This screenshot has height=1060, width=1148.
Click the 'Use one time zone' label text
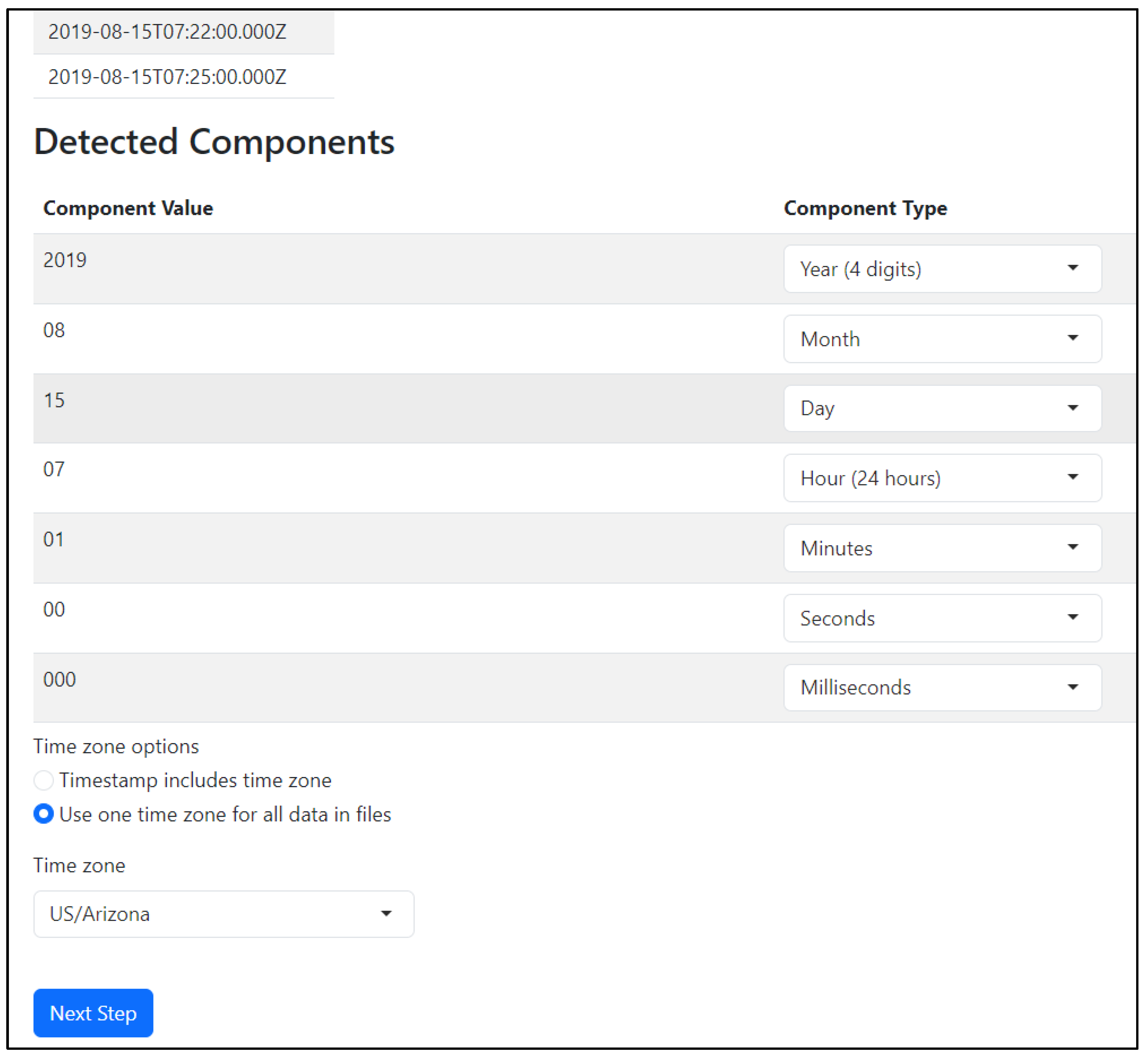225,814
